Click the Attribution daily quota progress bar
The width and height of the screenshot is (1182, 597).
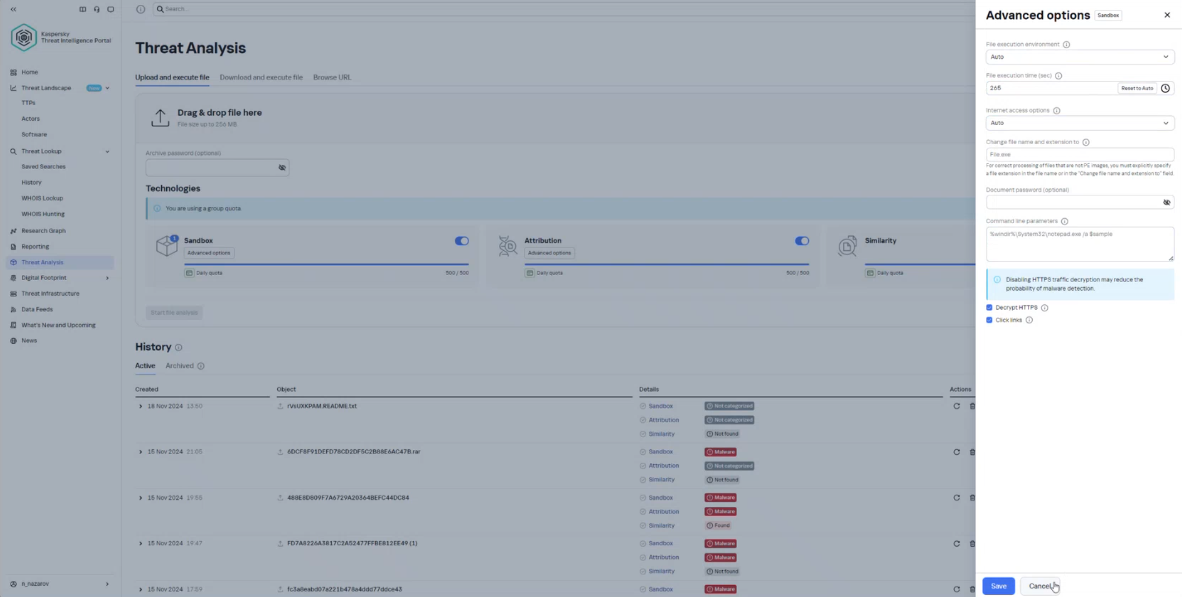point(667,265)
